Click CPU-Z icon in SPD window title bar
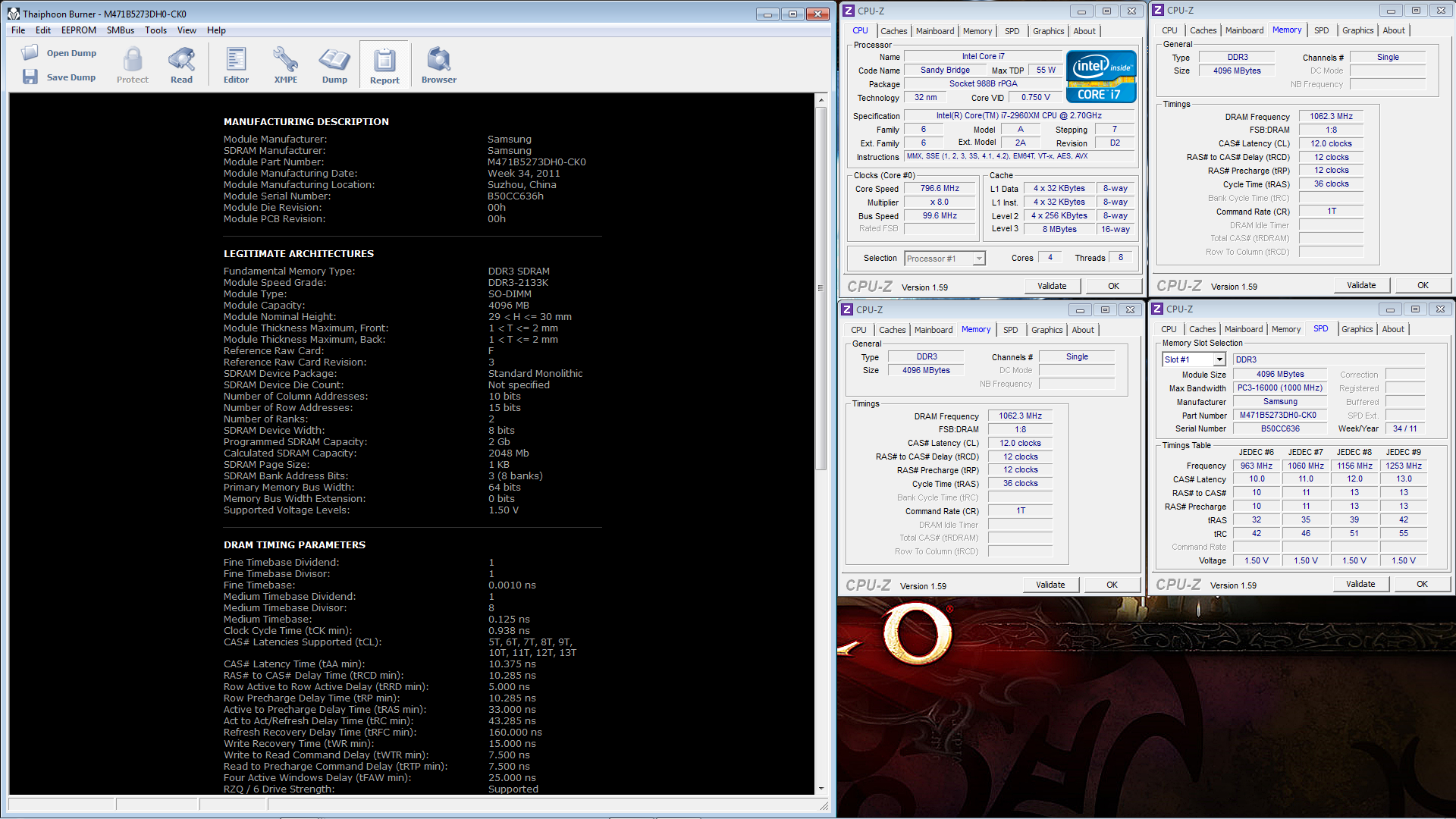This screenshot has height=819, width=1456. [1157, 309]
